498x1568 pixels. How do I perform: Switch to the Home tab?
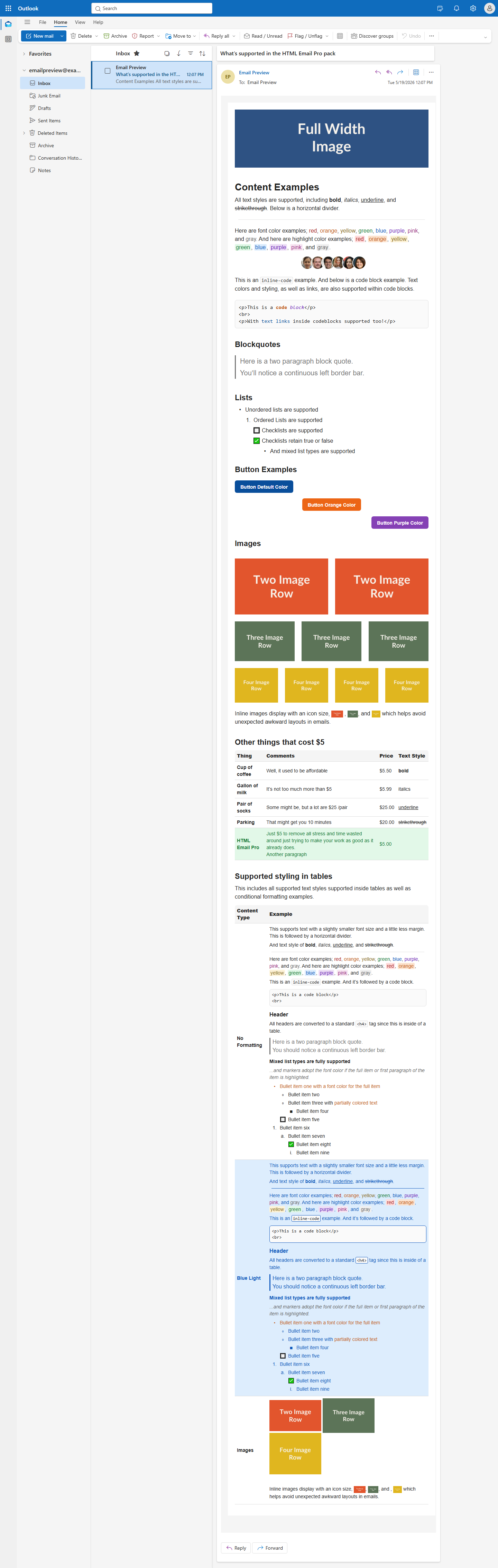(60, 22)
